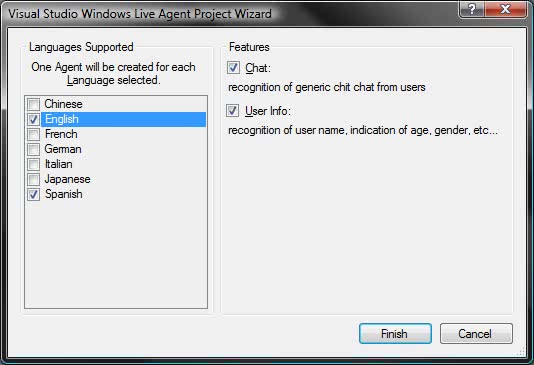
Task: Click the Finish button
Action: click(395, 334)
